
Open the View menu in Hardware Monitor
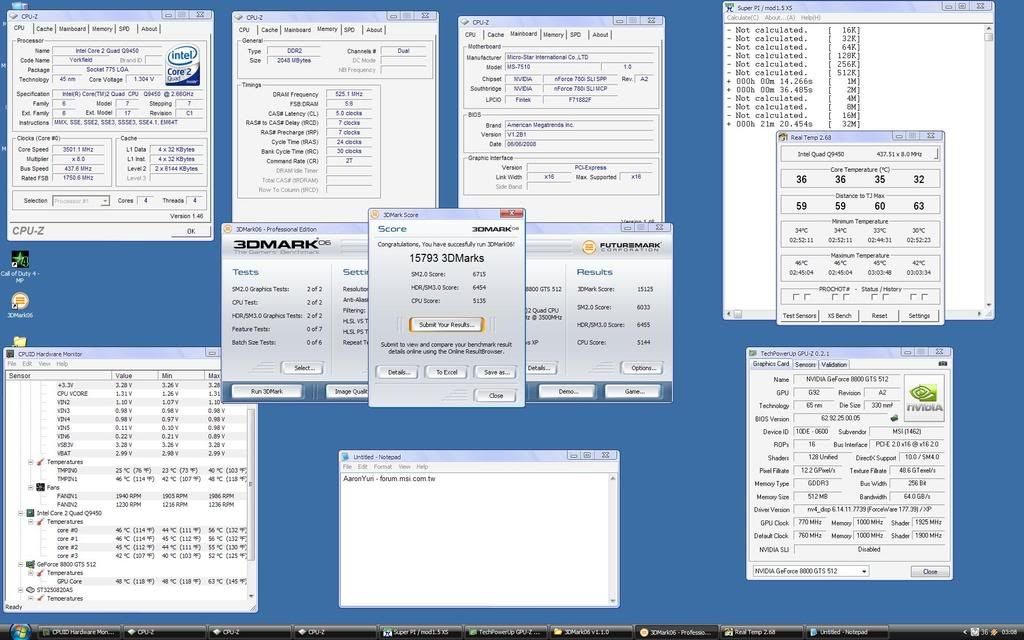[44, 364]
